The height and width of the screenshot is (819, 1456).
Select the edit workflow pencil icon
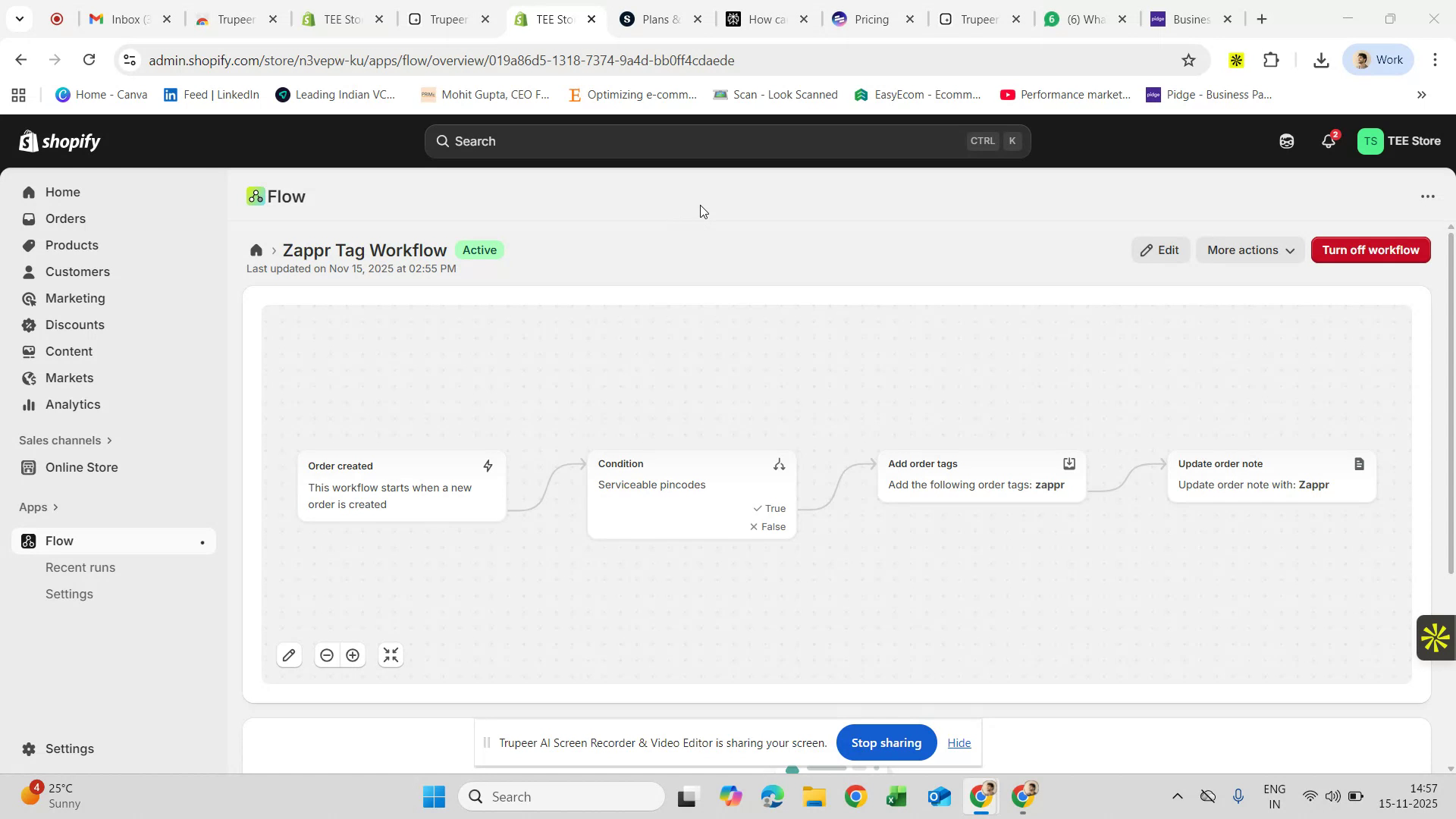289,654
